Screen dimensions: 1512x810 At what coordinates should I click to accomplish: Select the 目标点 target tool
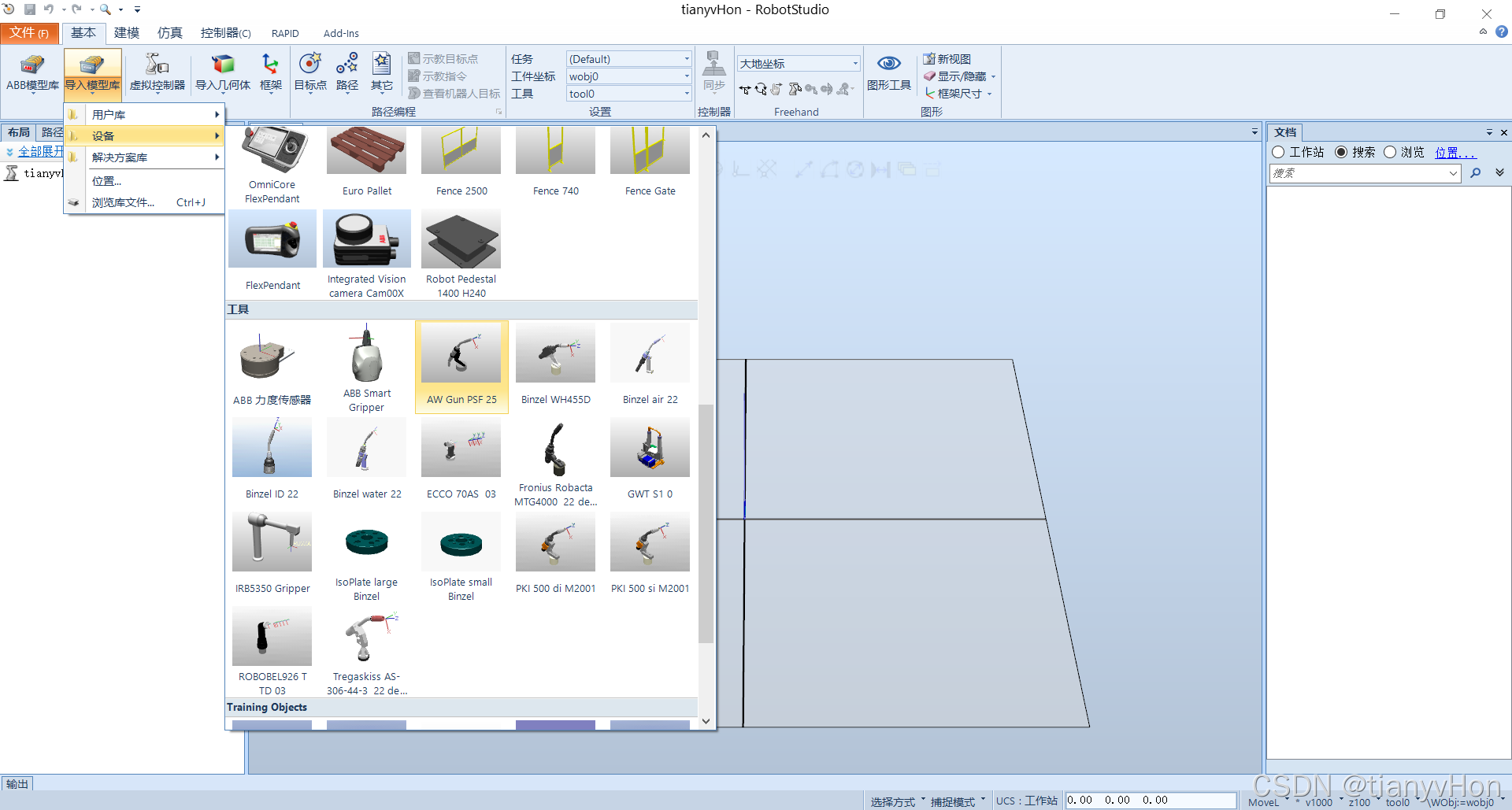pos(309,73)
